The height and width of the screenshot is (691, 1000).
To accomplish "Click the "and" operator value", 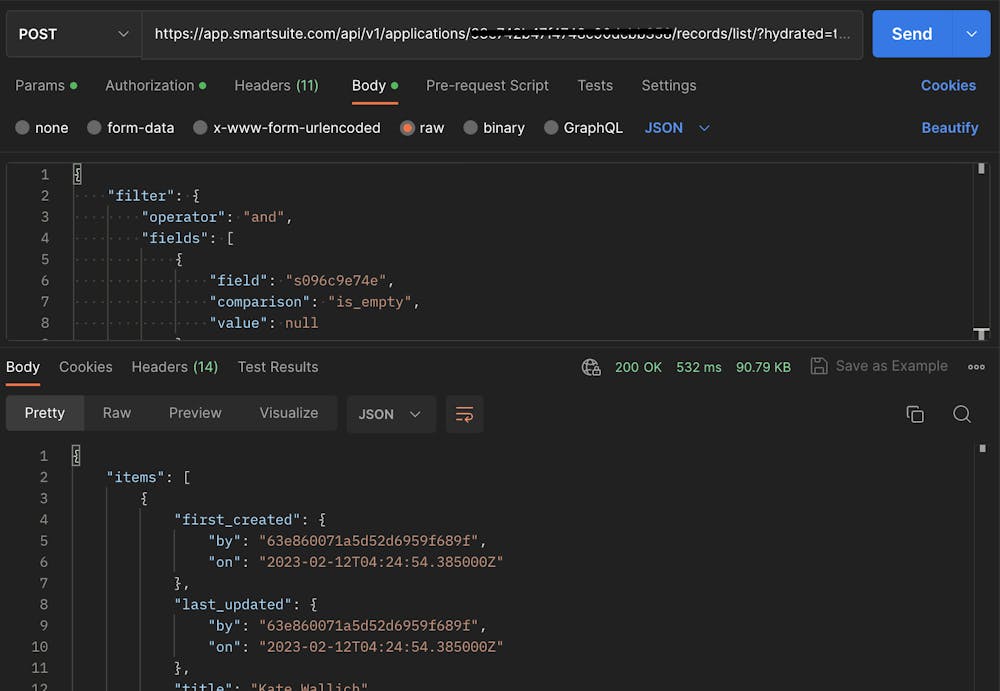I will tap(263, 217).
